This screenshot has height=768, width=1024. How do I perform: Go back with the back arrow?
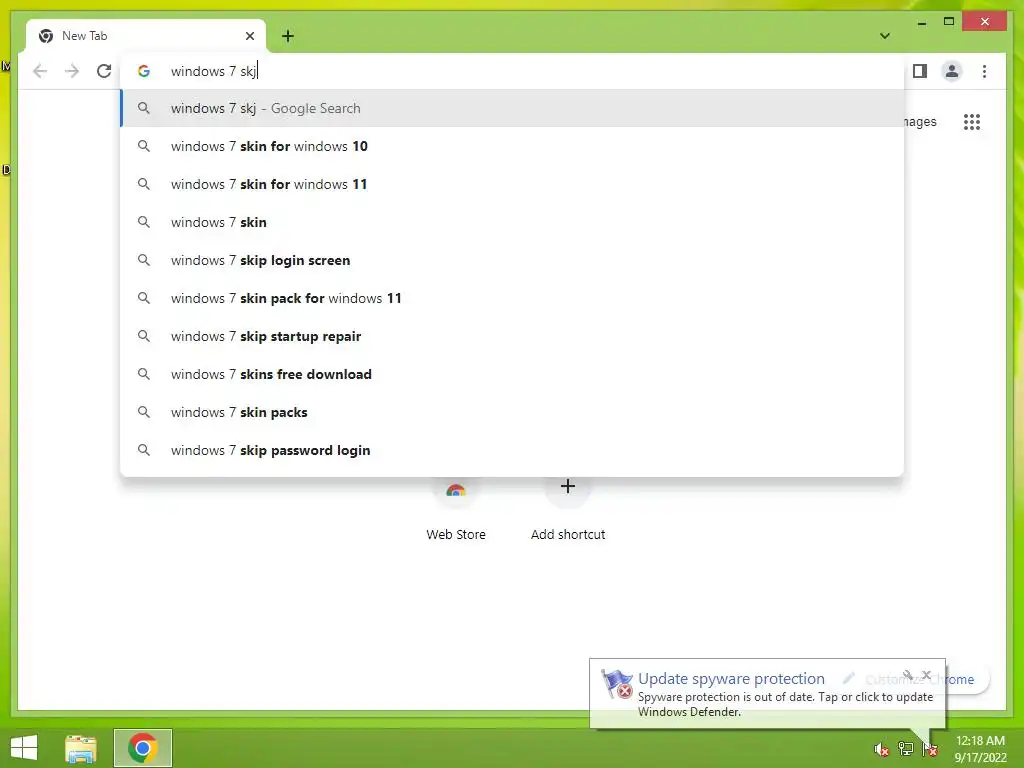pos(40,71)
